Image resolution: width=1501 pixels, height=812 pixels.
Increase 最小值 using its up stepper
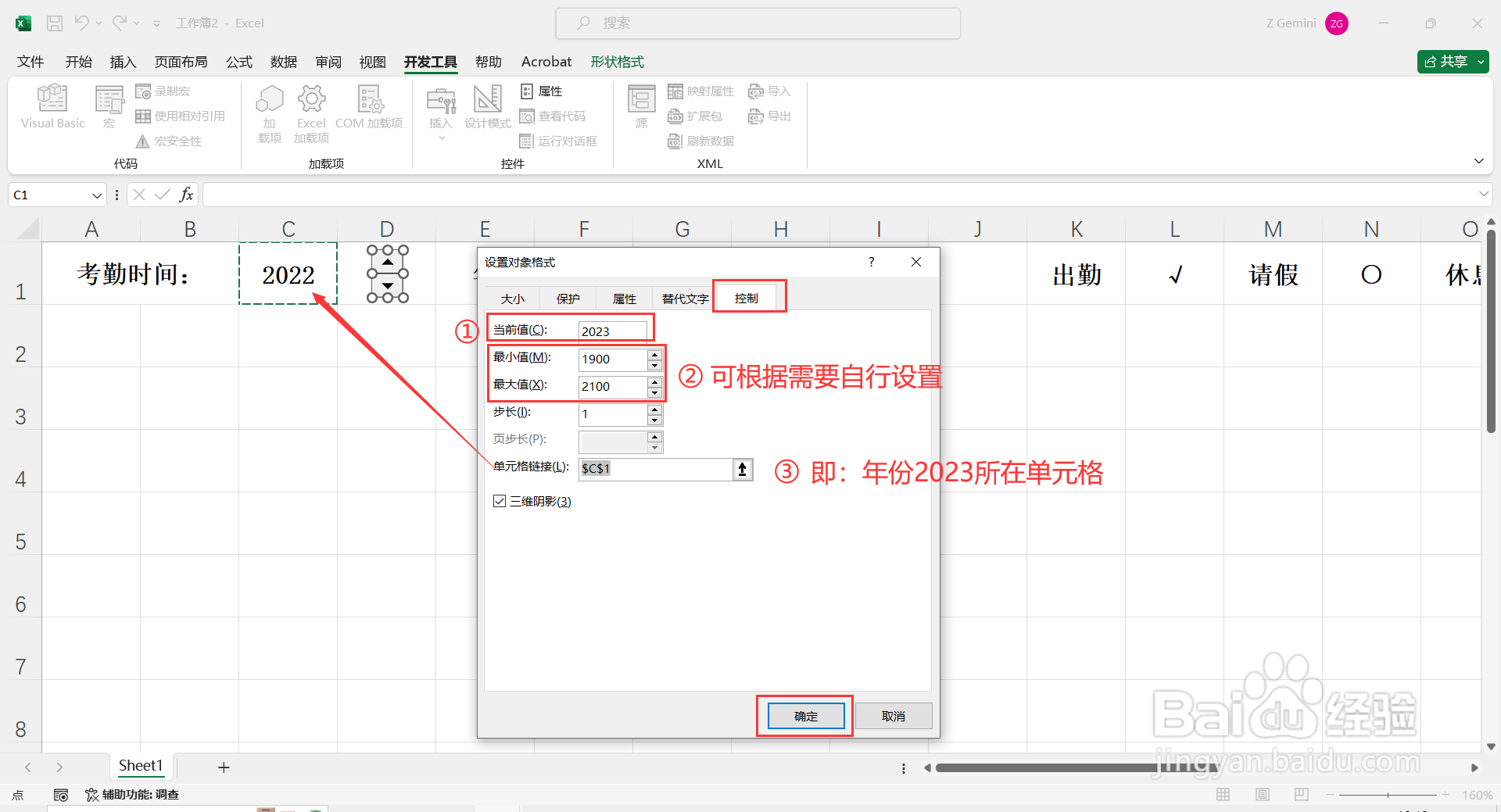click(x=654, y=354)
